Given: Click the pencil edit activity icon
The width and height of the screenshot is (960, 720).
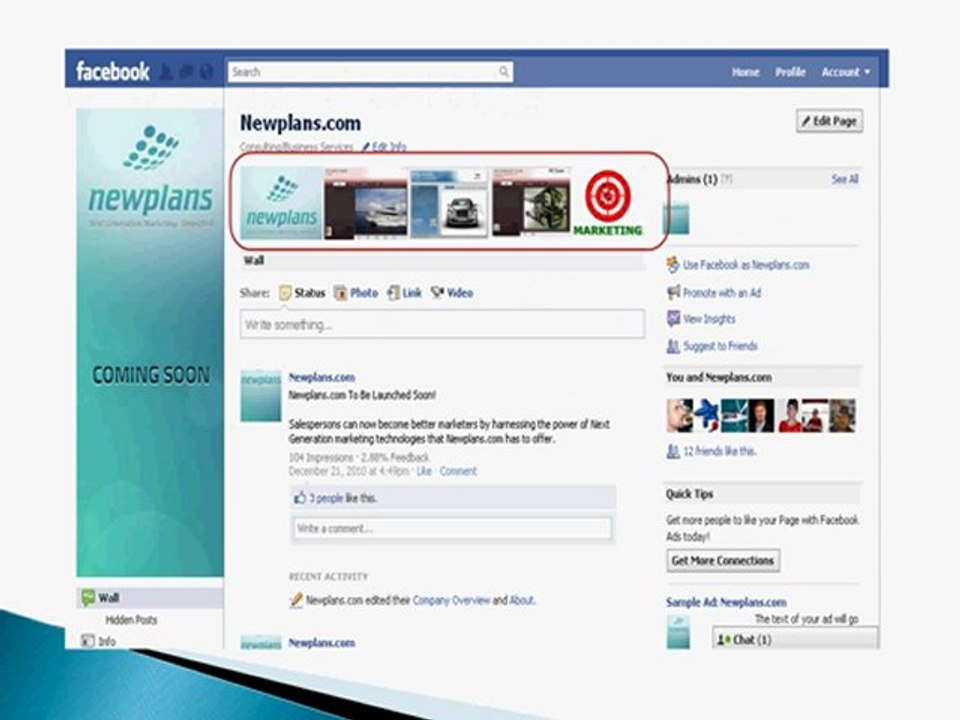Looking at the screenshot, I should (x=296, y=599).
